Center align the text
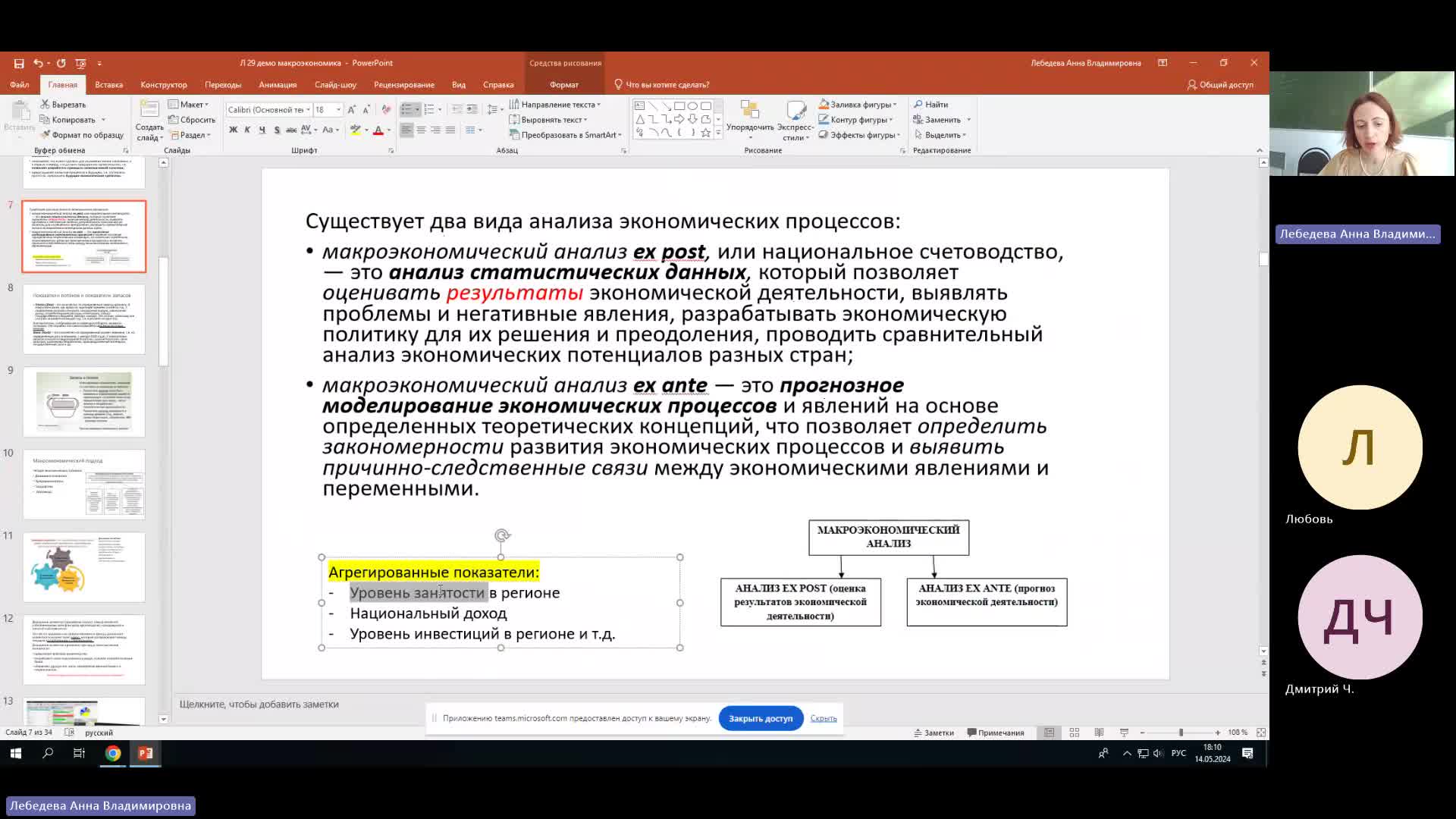This screenshot has height=819, width=1456. (421, 130)
